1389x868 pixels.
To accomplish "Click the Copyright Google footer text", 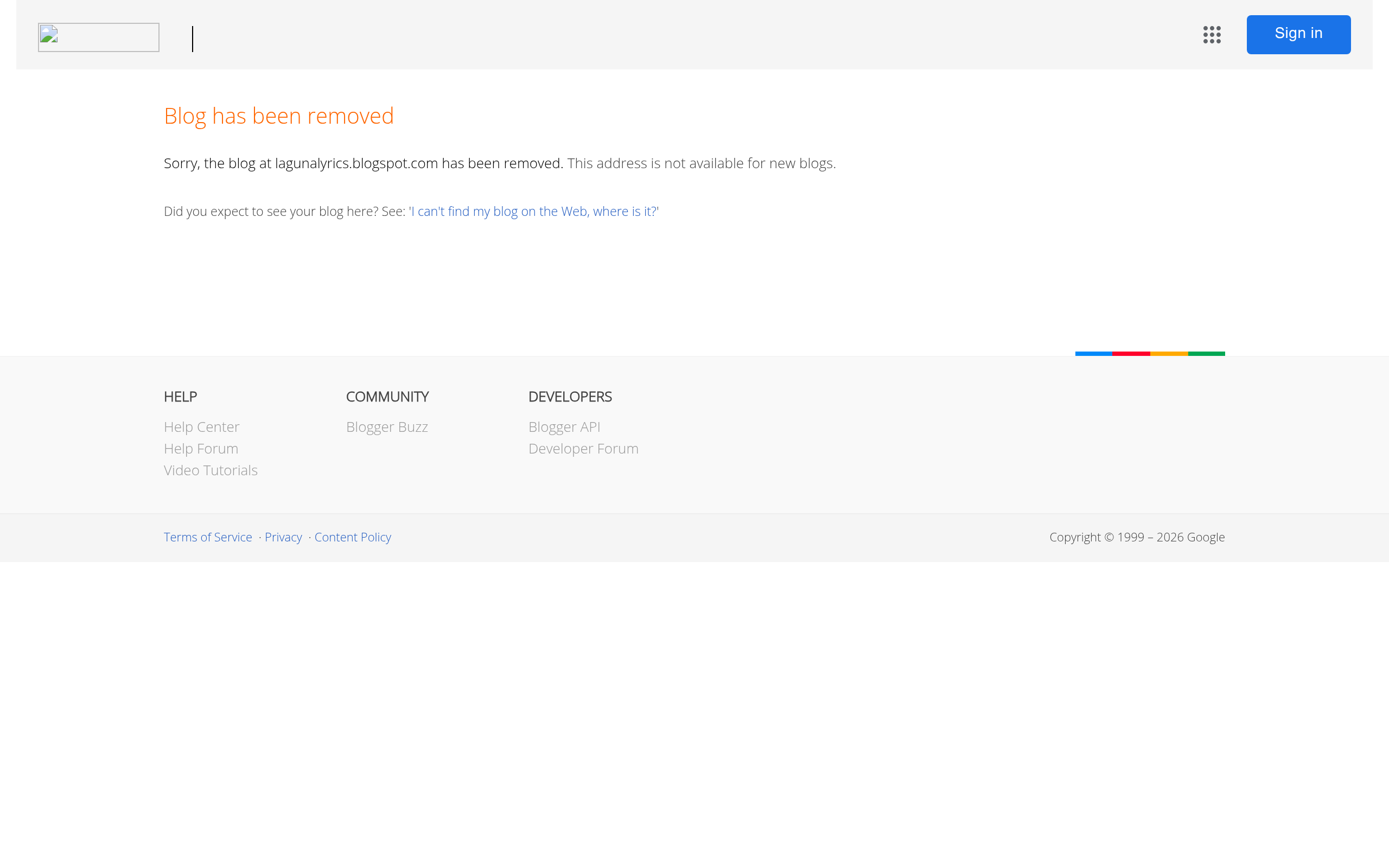I will click(1137, 537).
